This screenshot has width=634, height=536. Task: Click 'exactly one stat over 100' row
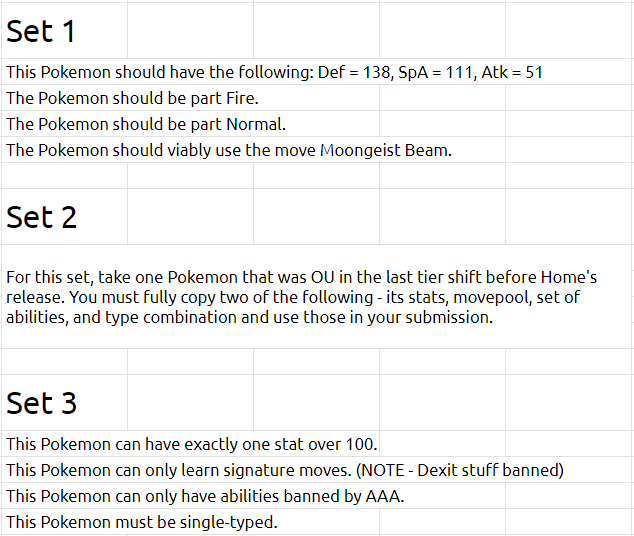click(x=192, y=444)
